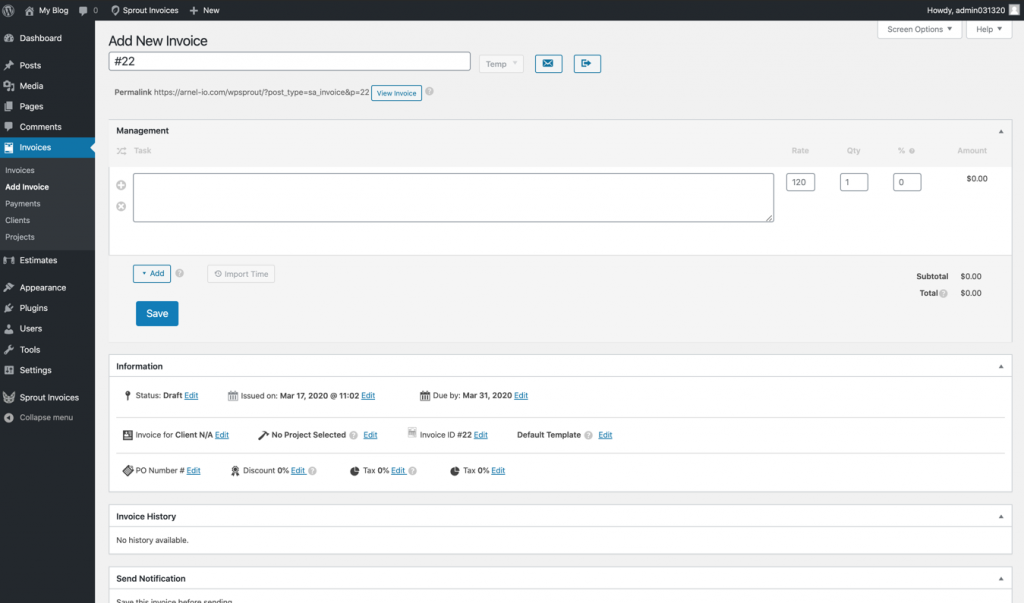
Task: Click the plus icon to add line item
Action: point(121,185)
